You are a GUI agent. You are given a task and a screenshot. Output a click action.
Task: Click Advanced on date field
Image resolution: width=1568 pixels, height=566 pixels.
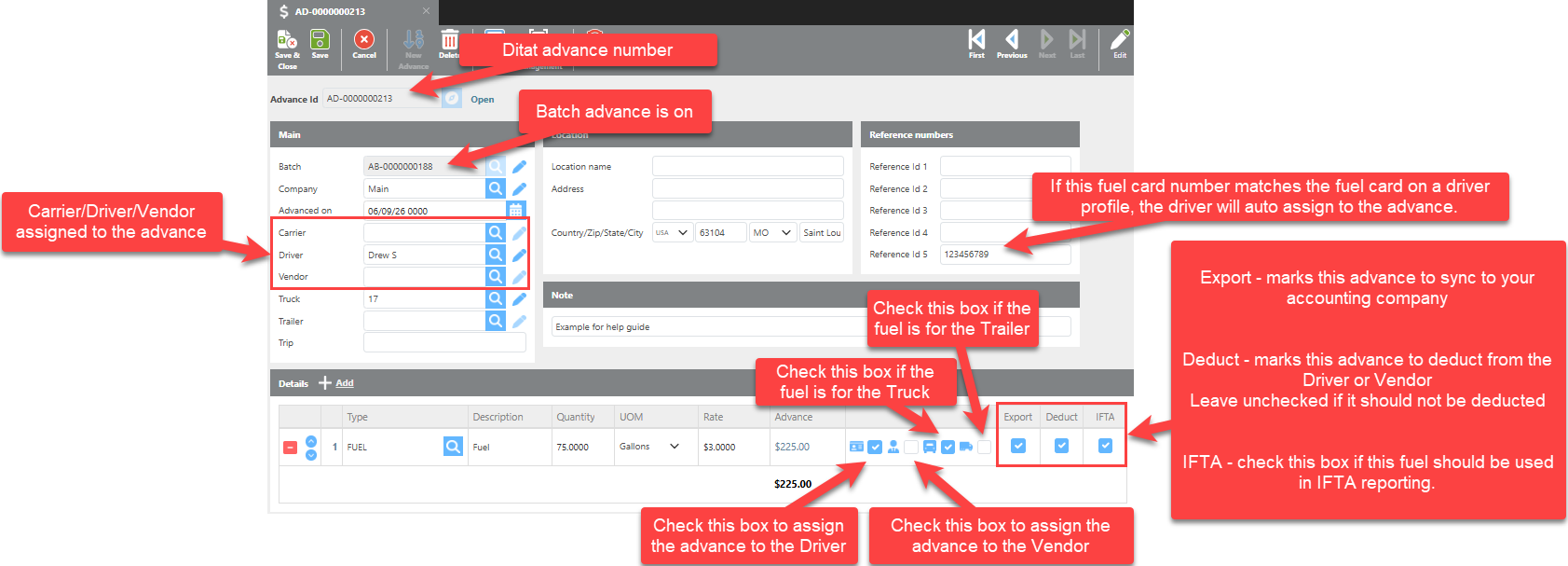coord(434,210)
